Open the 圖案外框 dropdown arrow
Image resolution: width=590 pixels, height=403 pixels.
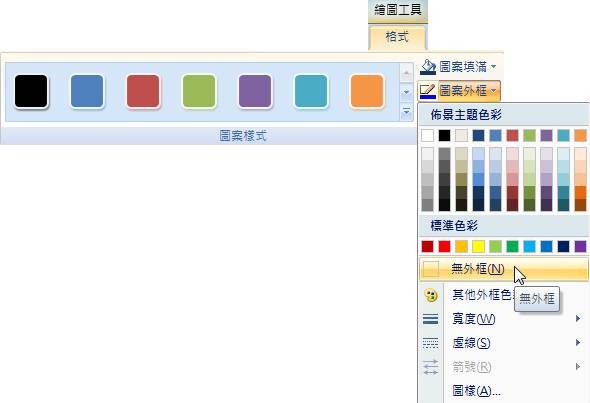[x=493, y=91]
